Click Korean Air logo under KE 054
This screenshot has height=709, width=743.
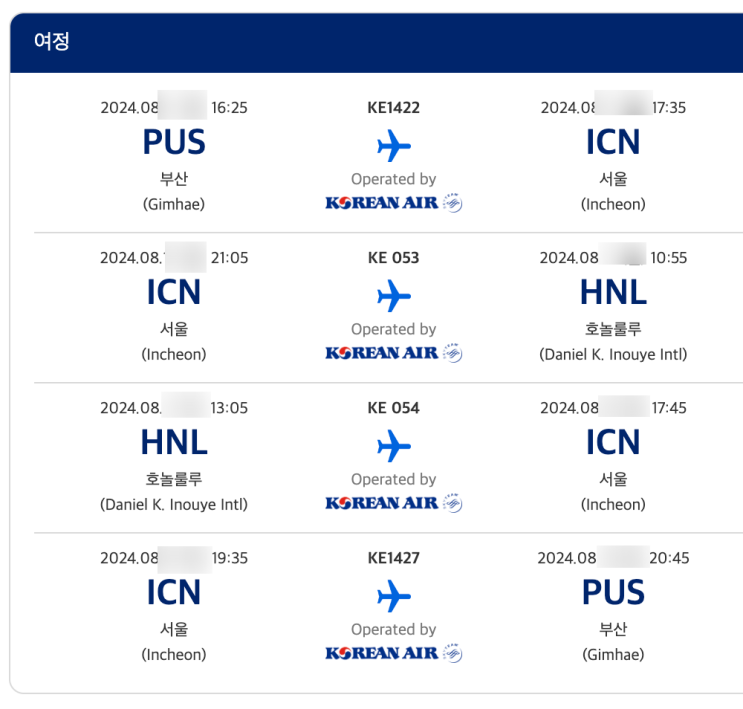tap(394, 503)
